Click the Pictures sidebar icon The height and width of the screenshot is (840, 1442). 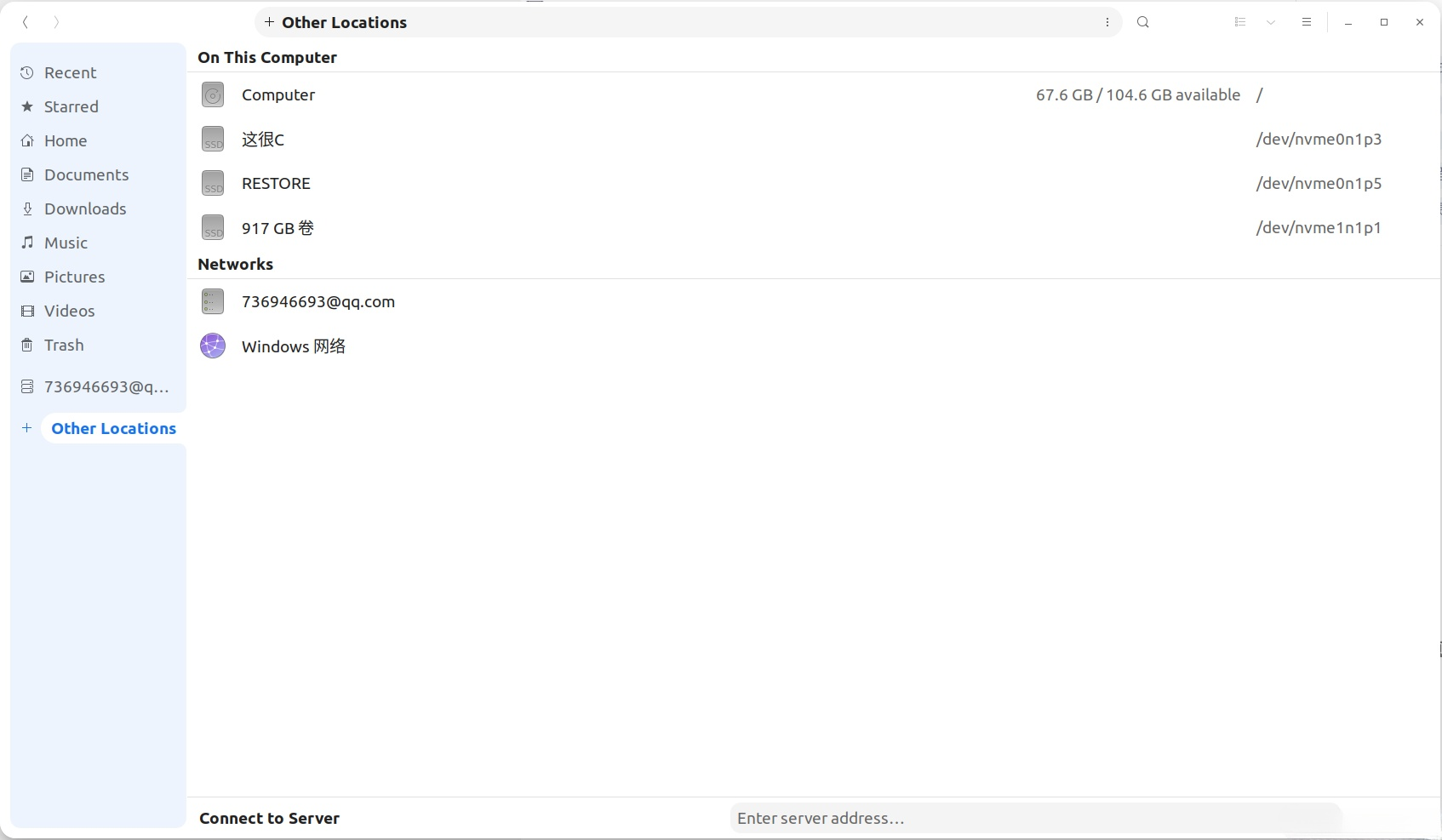click(x=27, y=277)
